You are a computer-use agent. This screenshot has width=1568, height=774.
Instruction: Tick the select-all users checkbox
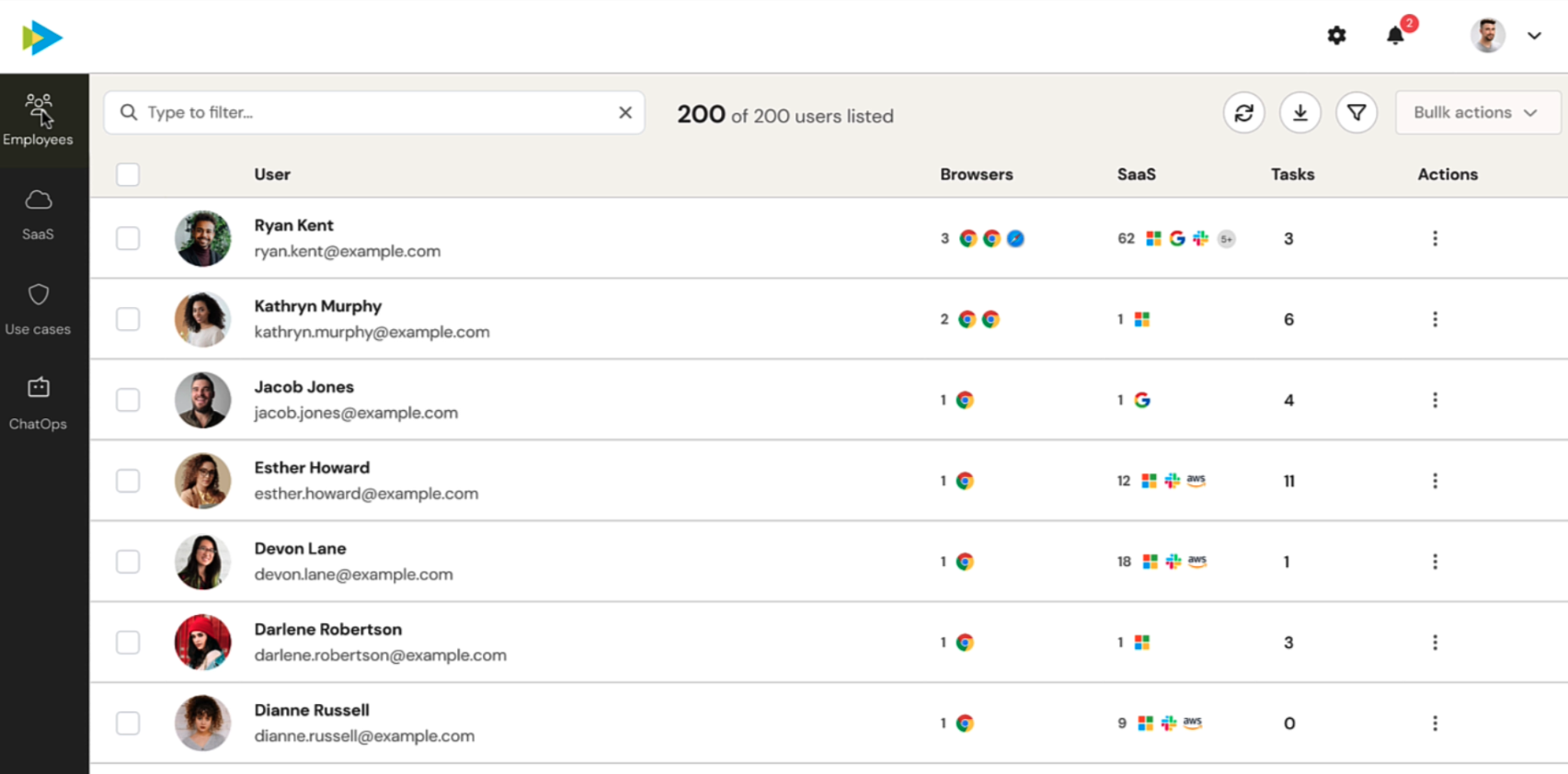pos(128,175)
